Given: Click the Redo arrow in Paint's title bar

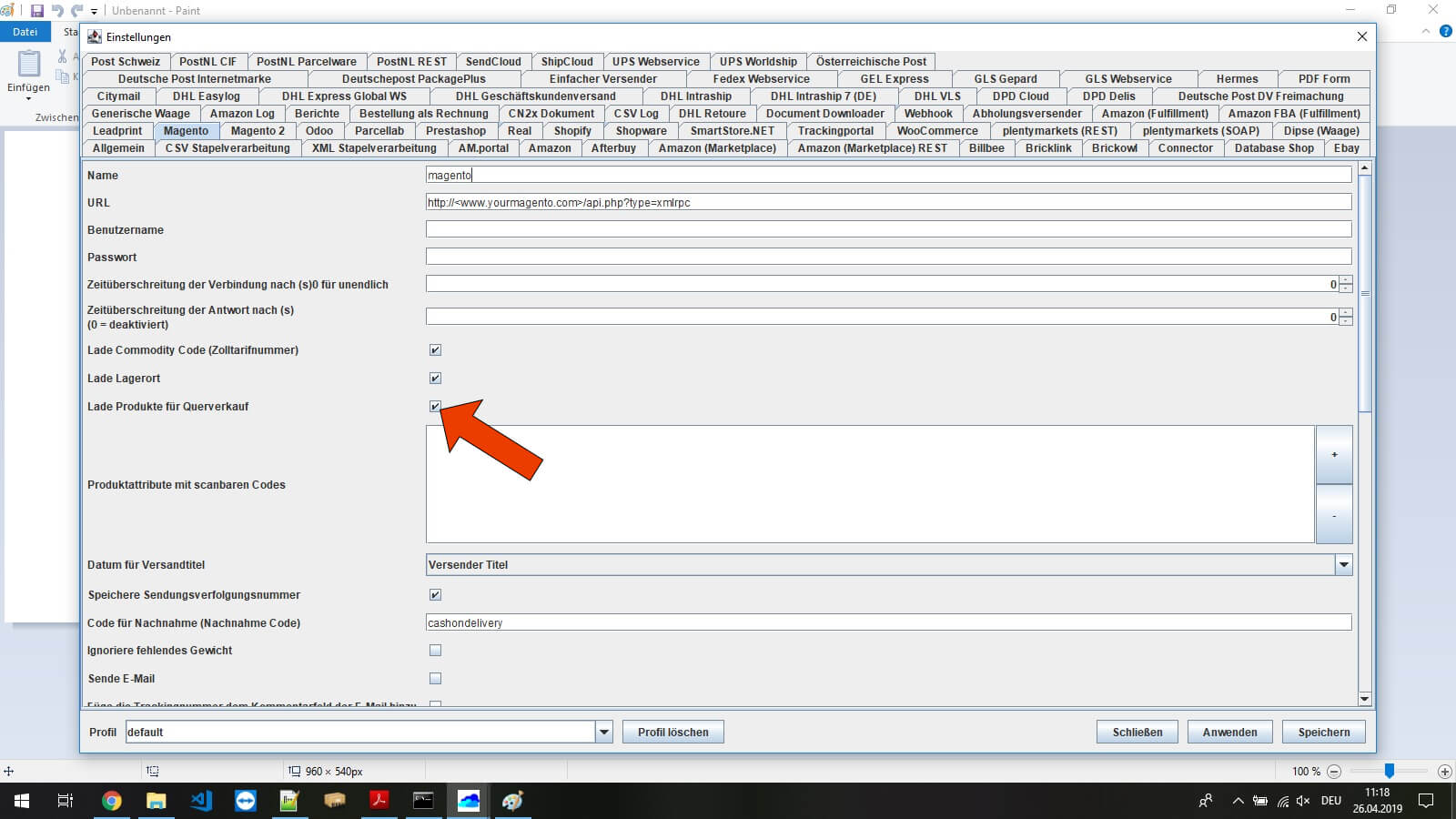Looking at the screenshot, I should (77, 11).
